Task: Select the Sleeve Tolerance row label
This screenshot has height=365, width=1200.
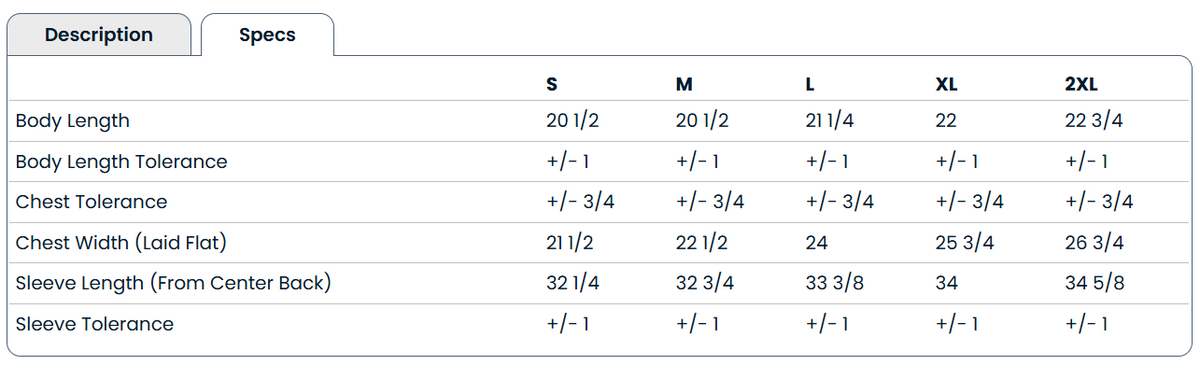Action: click(x=94, y=324)
